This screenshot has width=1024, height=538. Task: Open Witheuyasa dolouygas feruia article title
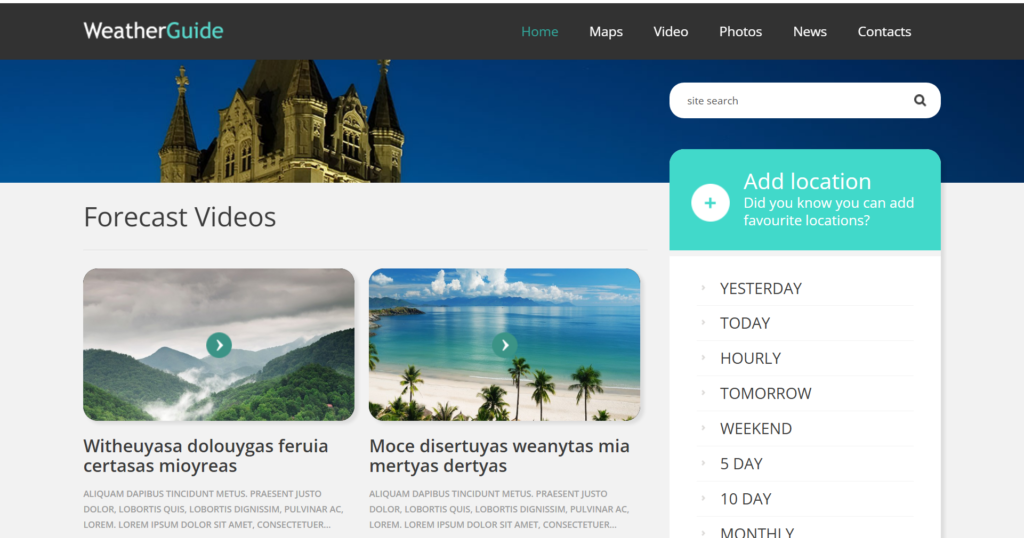pyautogui.click(x=206, y=456)
